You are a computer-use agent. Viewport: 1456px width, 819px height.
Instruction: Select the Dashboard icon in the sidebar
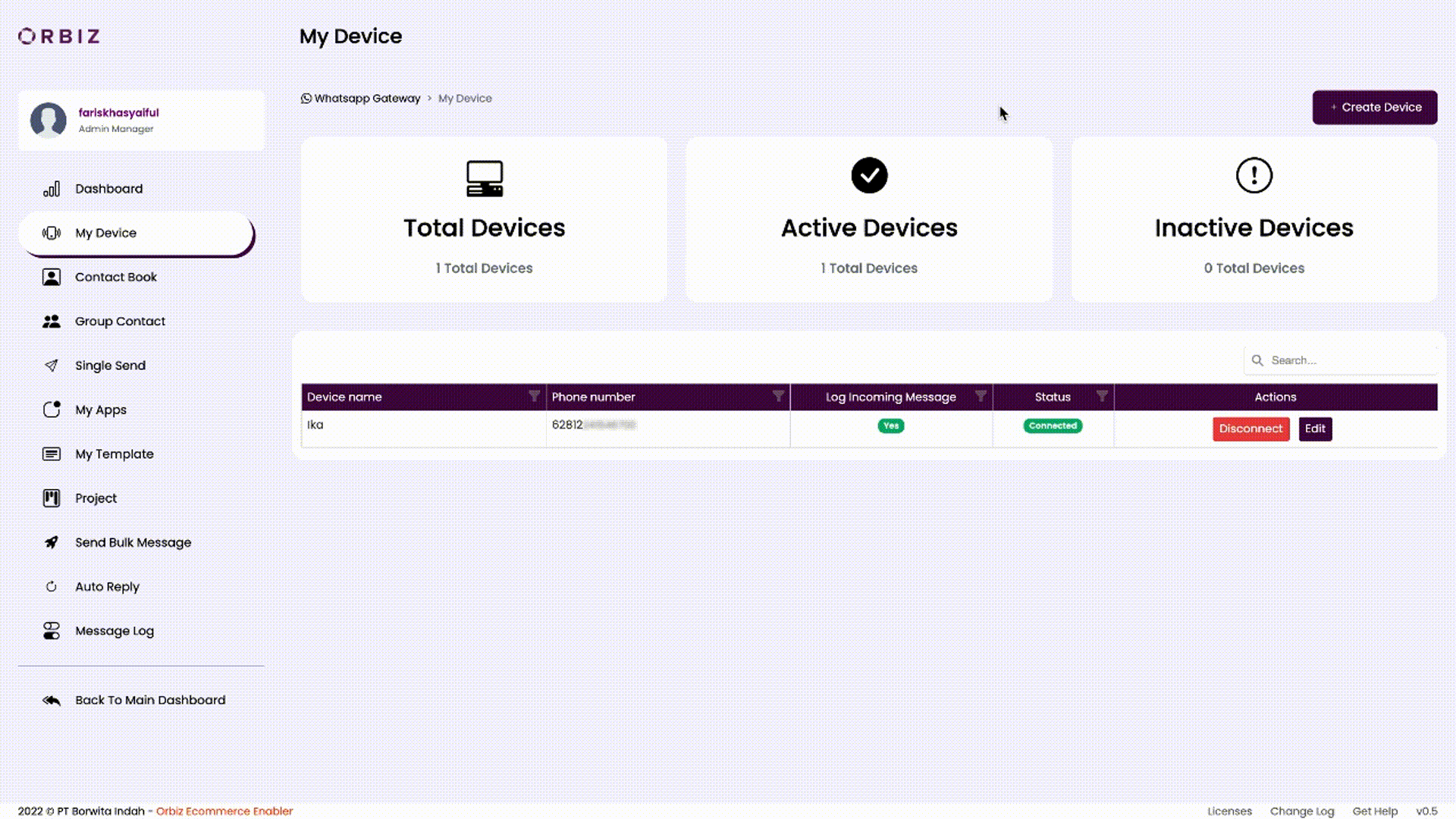click(52, 189)
